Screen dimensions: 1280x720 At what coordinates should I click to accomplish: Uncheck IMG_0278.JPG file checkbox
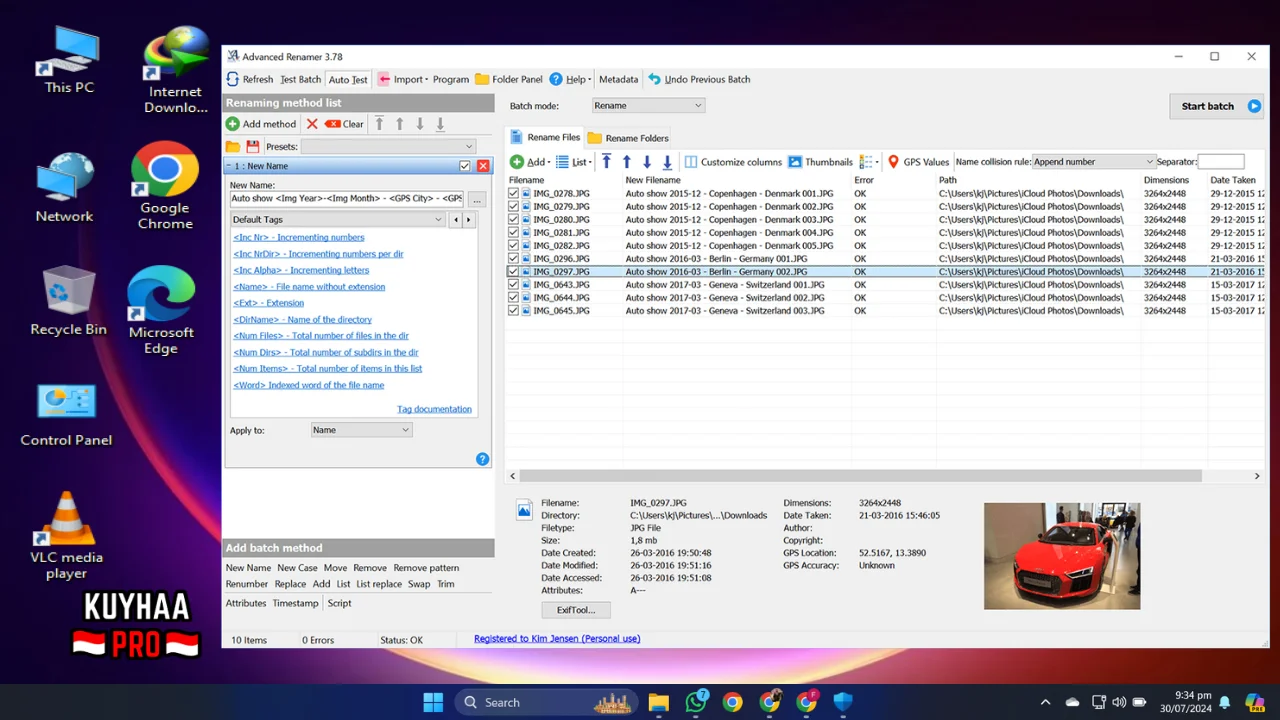(x=513, y=194)
